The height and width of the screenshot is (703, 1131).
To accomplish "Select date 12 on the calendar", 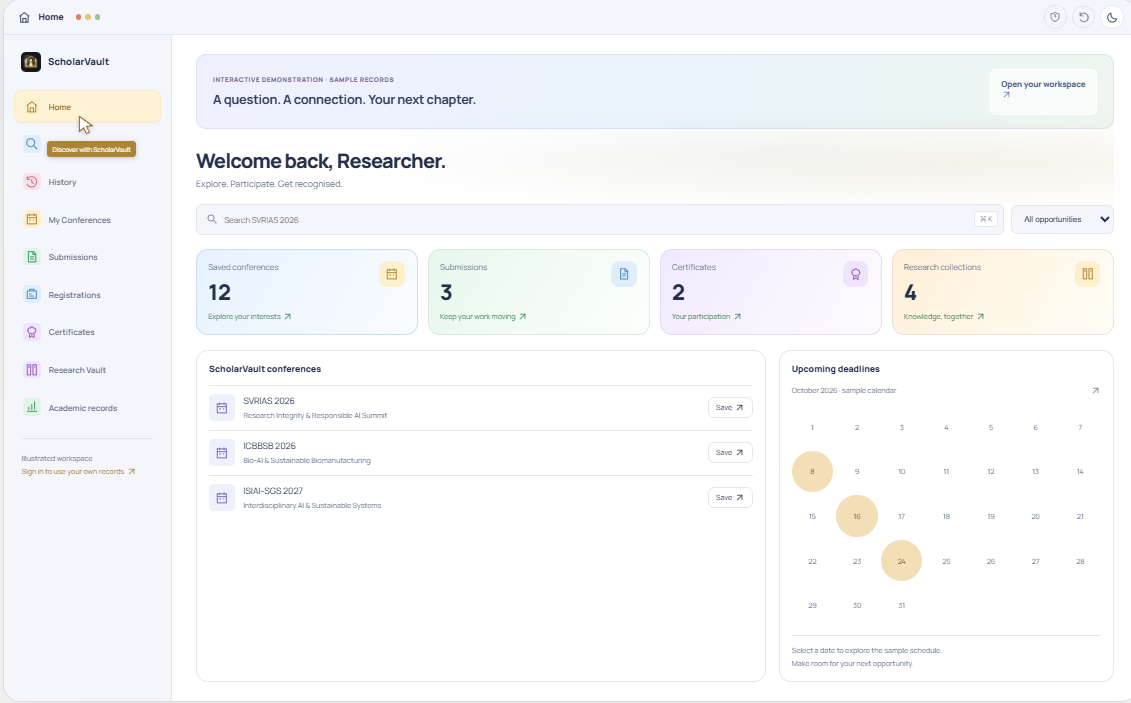I will coord(990,472).
